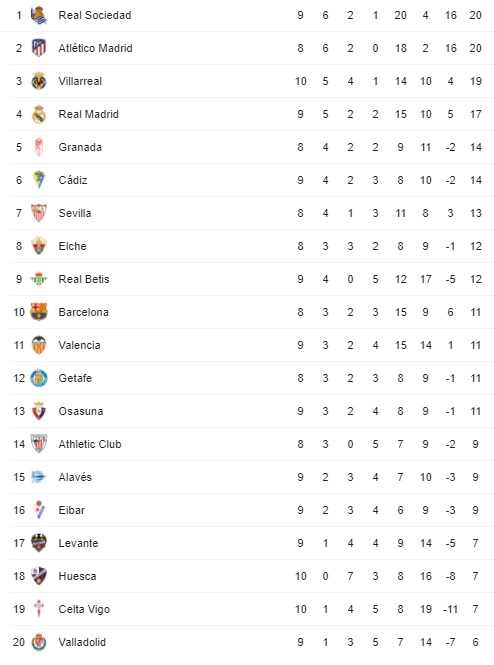Open the Athletic Club team link
The image size is (494, 665).
pos(90,444)
